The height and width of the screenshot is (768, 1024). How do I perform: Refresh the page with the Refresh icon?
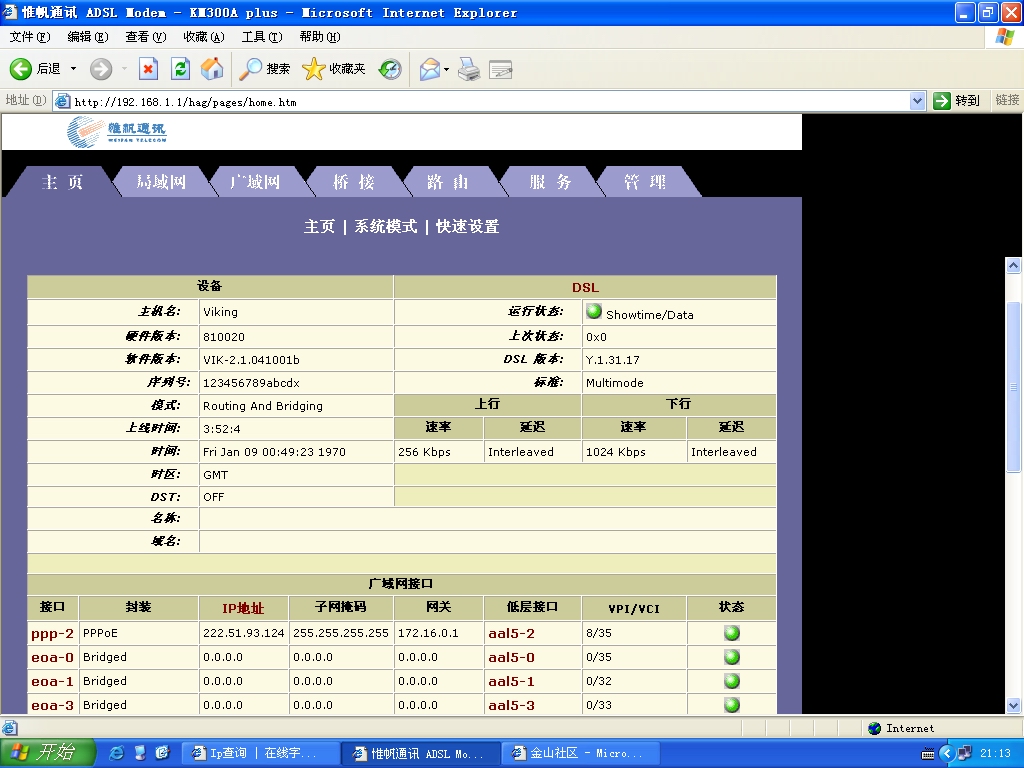point(180,69)
